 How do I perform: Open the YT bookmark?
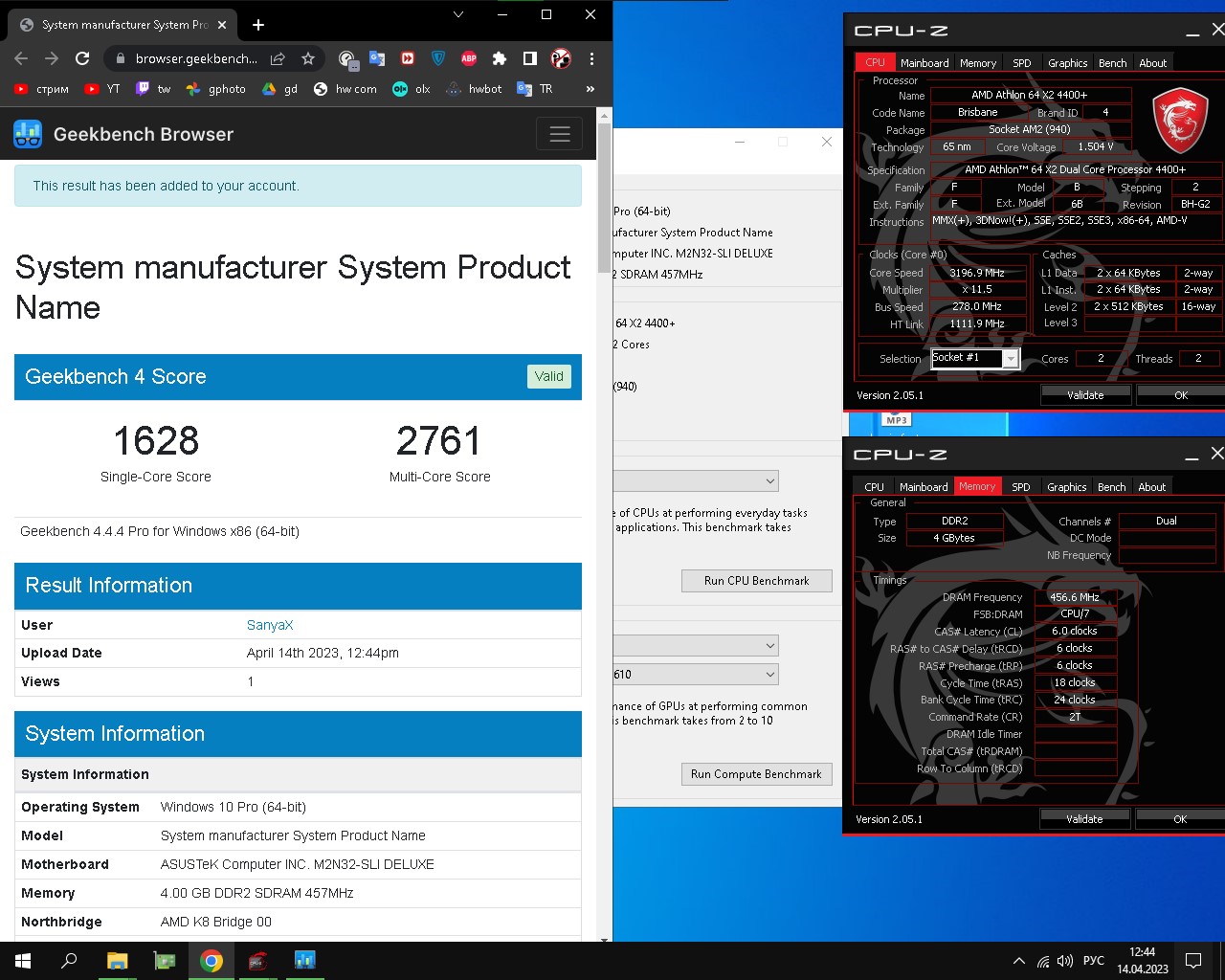(x=102, y=89)
